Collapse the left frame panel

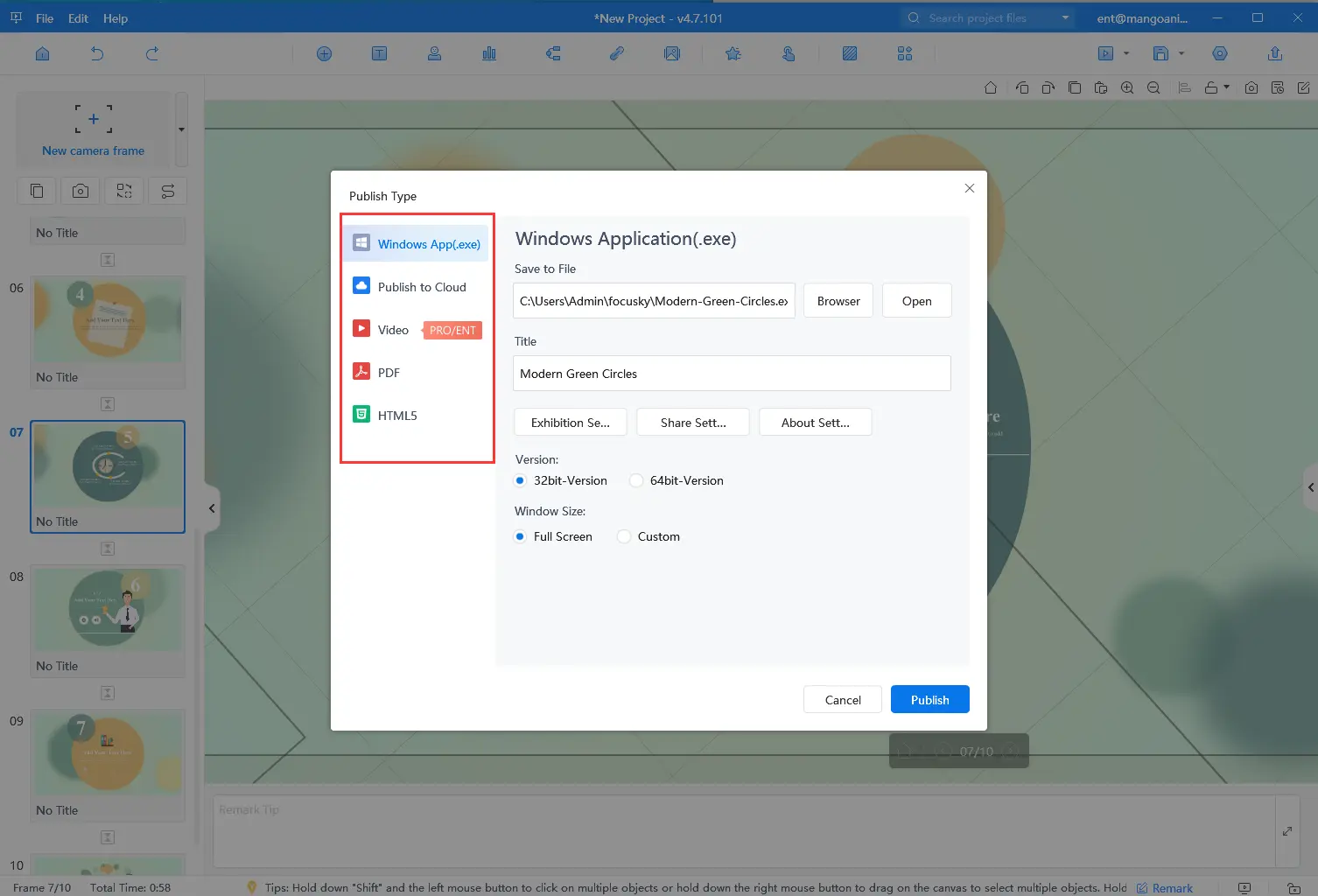(x=212, y=508)
